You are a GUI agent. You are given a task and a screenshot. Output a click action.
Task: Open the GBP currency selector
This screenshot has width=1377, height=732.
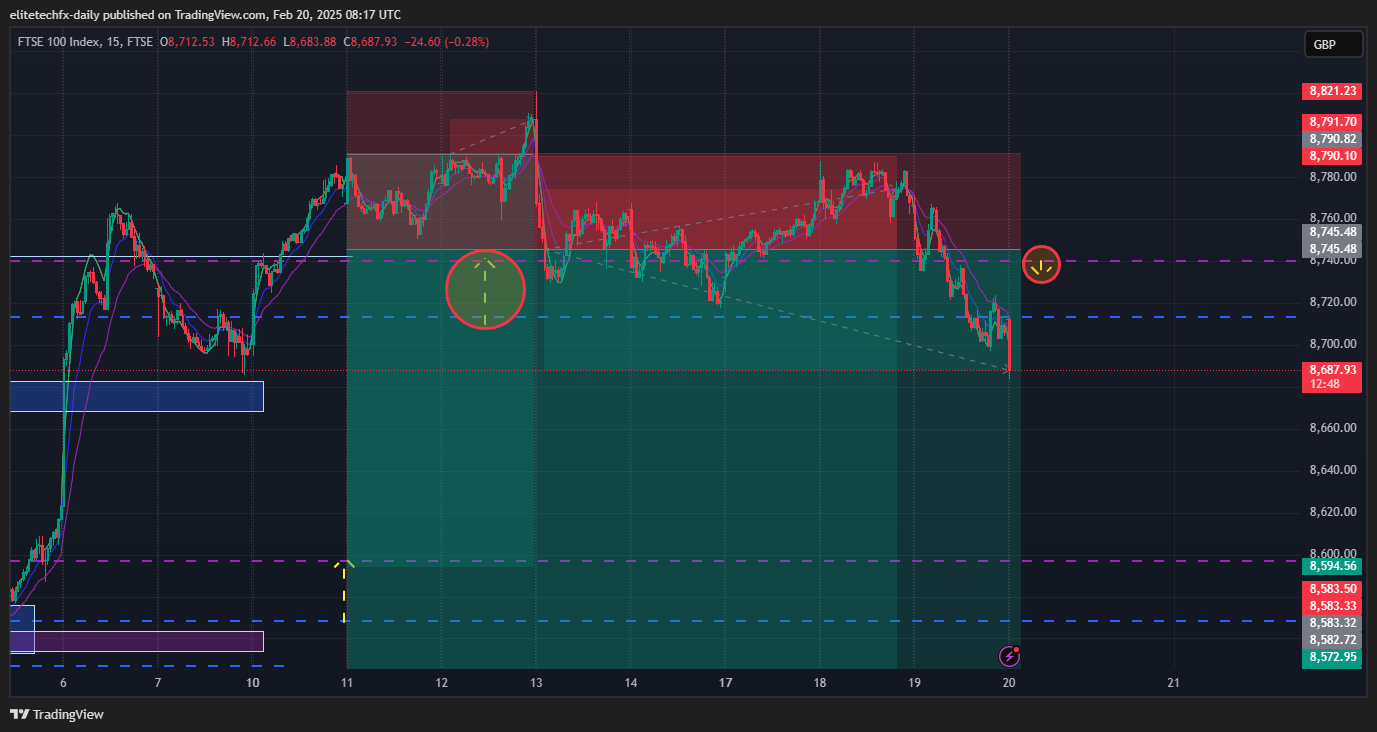pyautogui.click(x=1333, y=45)
